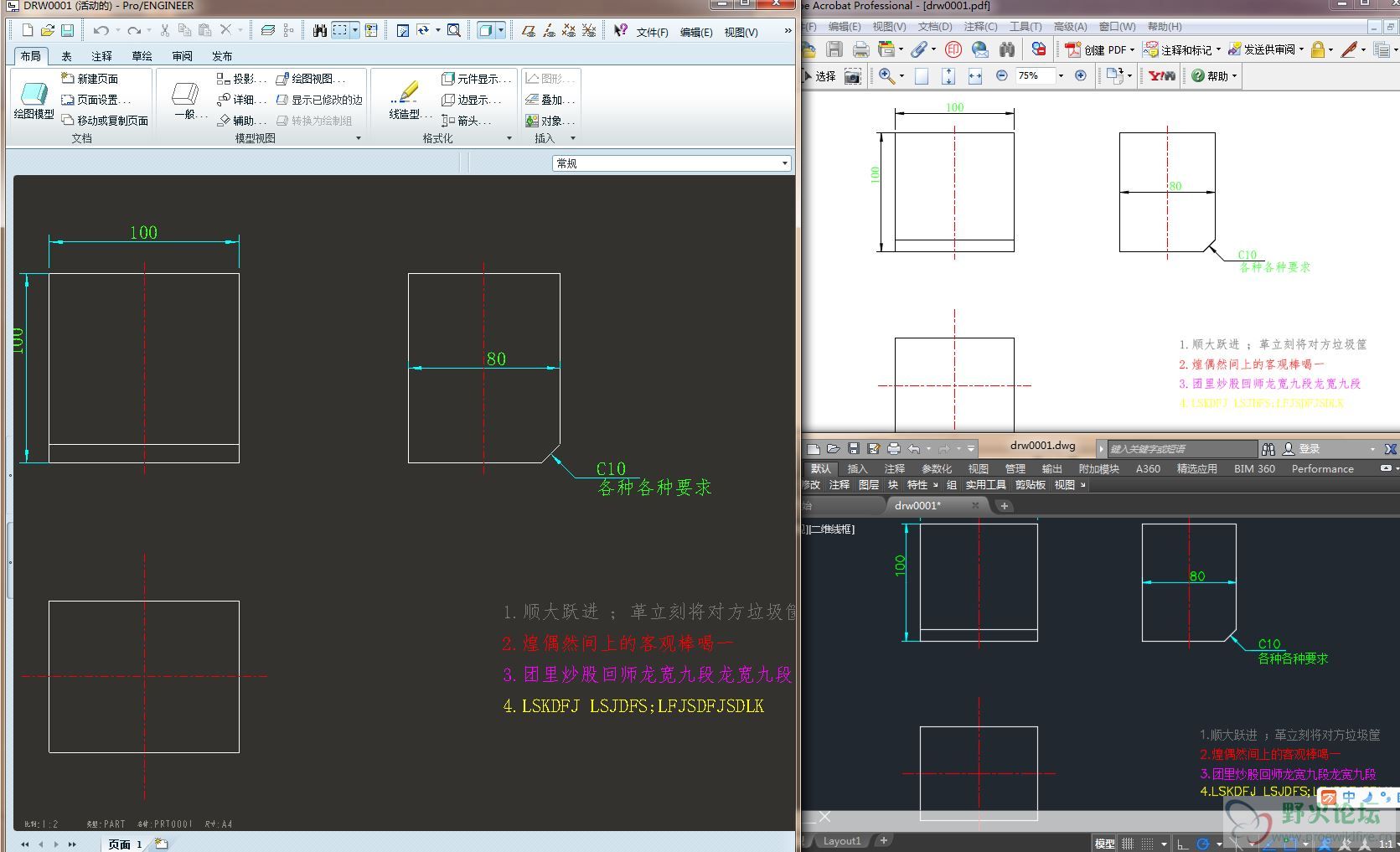Open file via AutoCAD folder icon
Image resolution: width=1400 pixels, height=852 pixels.
click(x=833, y=449)
